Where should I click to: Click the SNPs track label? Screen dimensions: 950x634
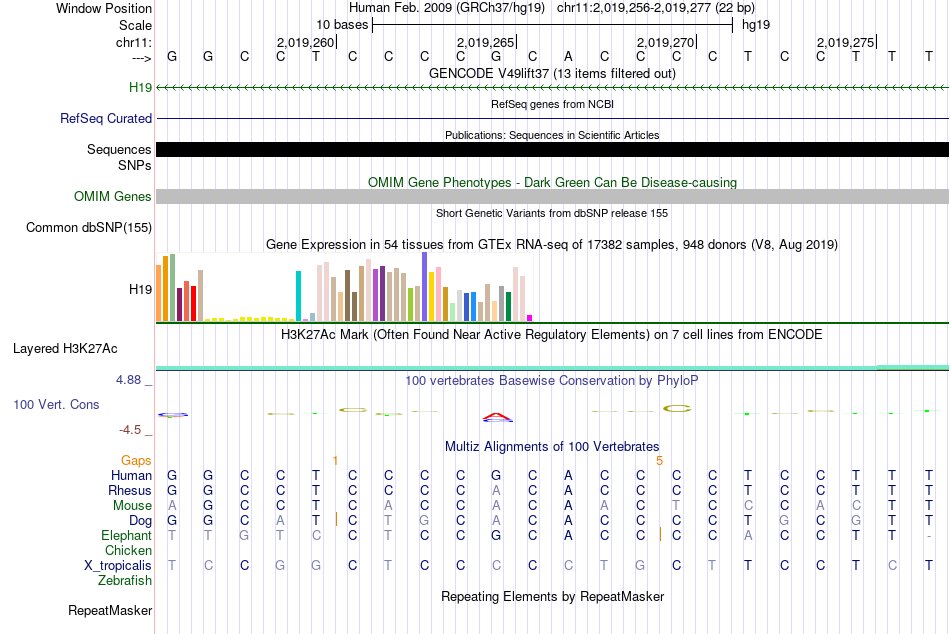135,165
